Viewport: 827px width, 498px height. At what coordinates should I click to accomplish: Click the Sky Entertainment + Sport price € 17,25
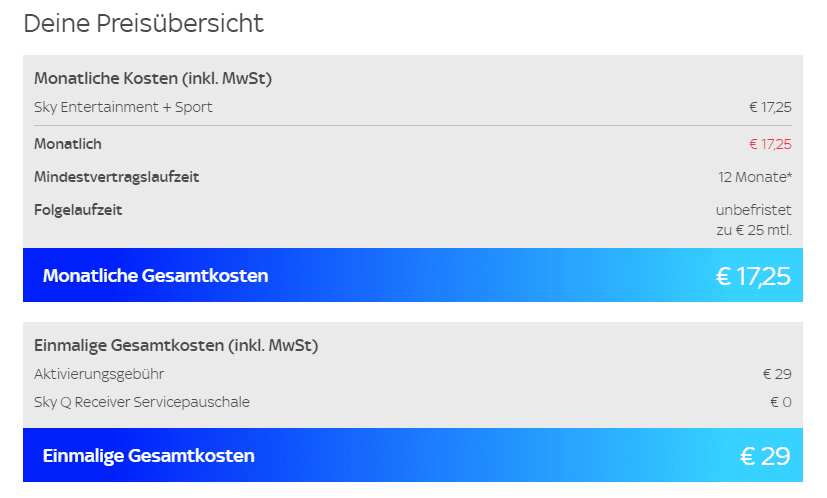(770, 108)
